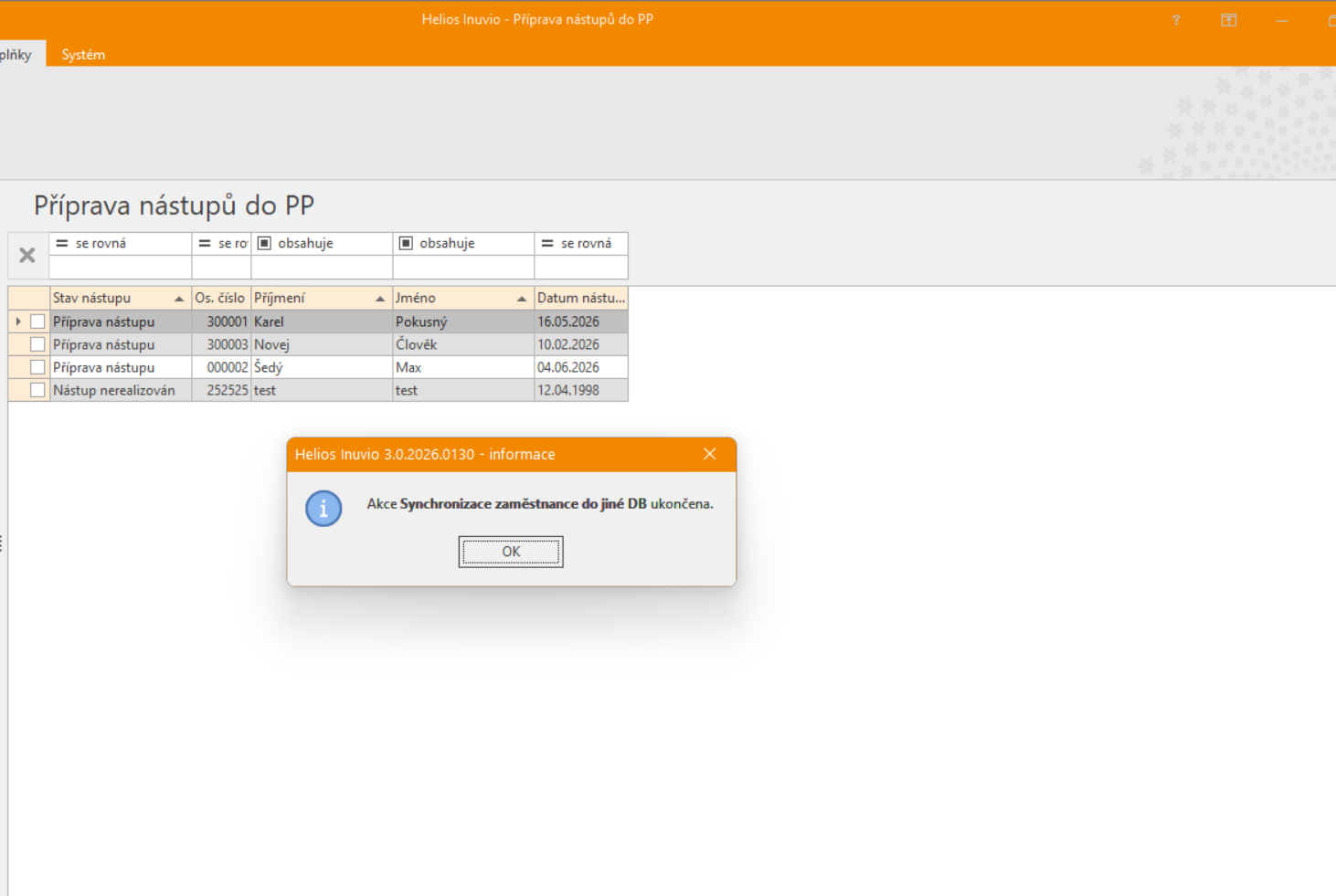Click the dialog title 'Helios Inuvio 3.0.2026.0130 - informace'

coord(425,454)
